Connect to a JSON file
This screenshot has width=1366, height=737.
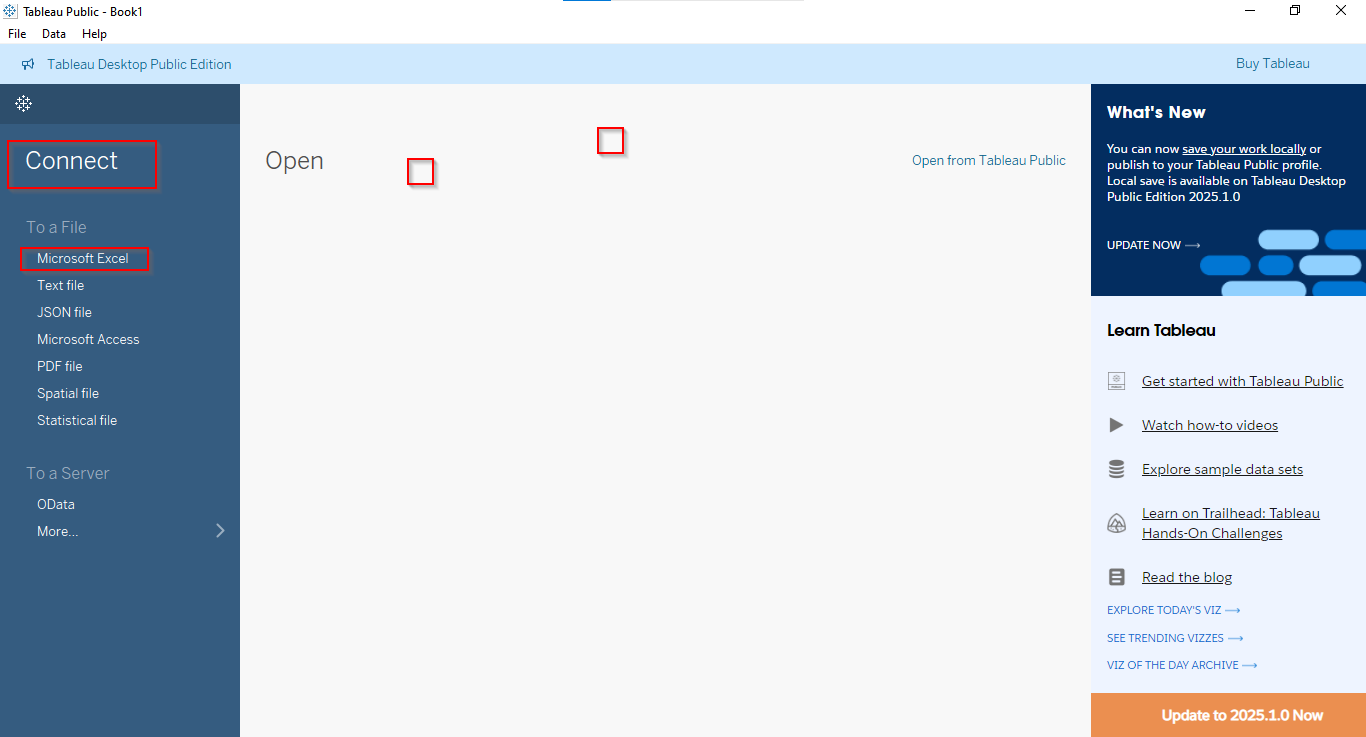[x=64, y=312]
